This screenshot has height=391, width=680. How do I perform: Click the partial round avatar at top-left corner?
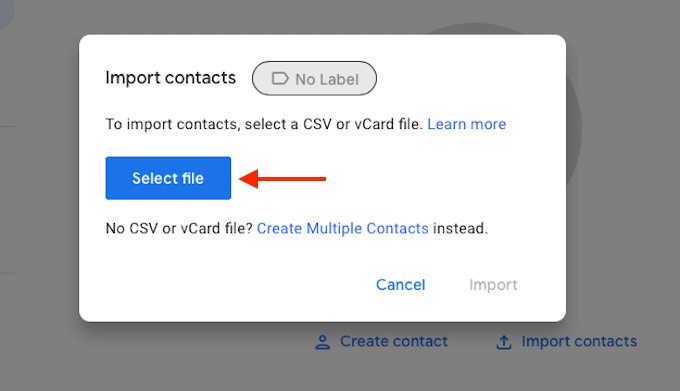tap(6, 12)
